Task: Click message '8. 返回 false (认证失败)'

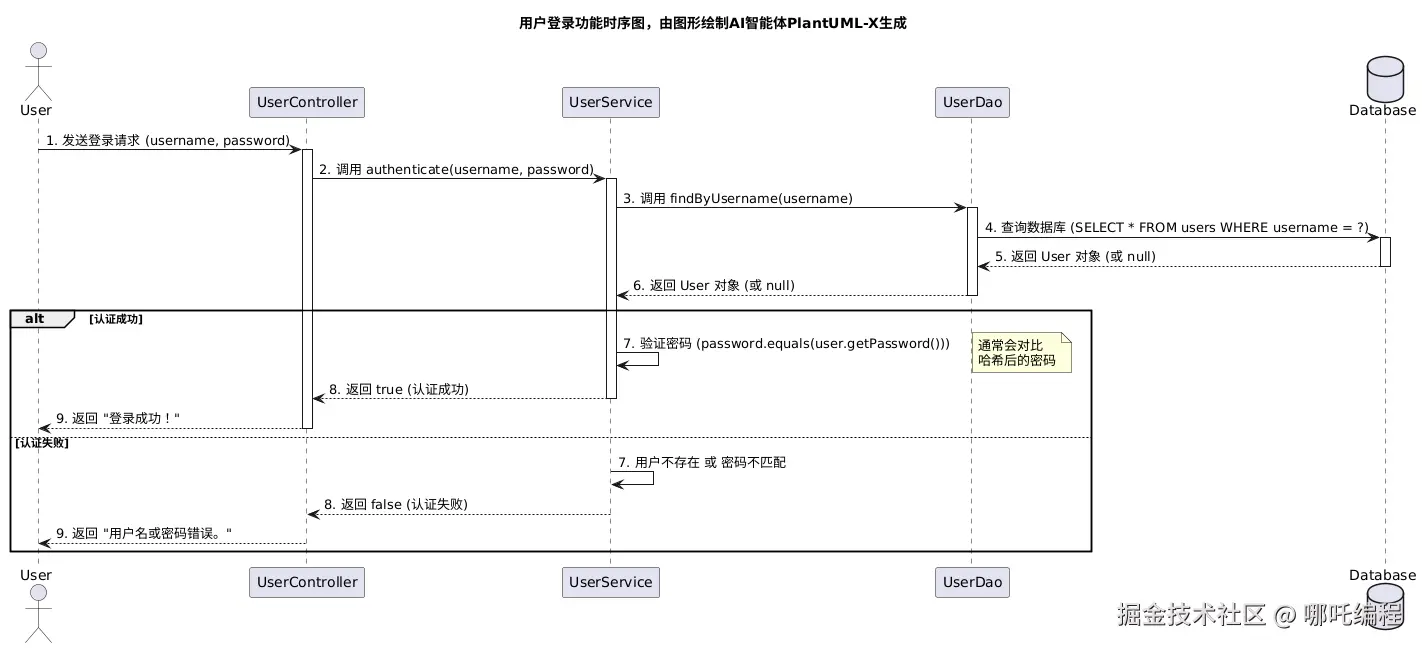Action: (x=395, y=505)
